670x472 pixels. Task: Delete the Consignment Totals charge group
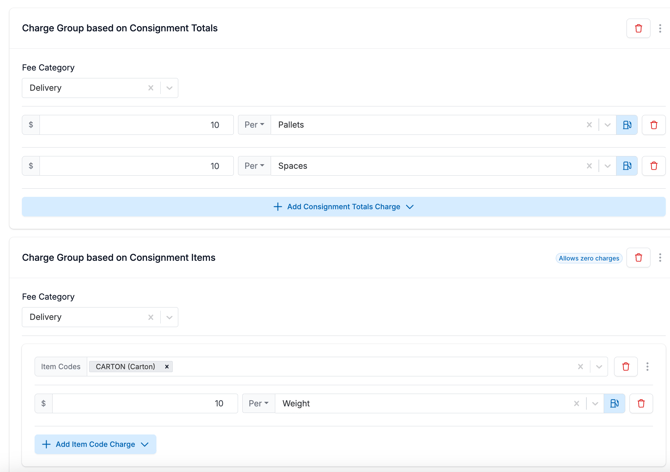(638, 29)
